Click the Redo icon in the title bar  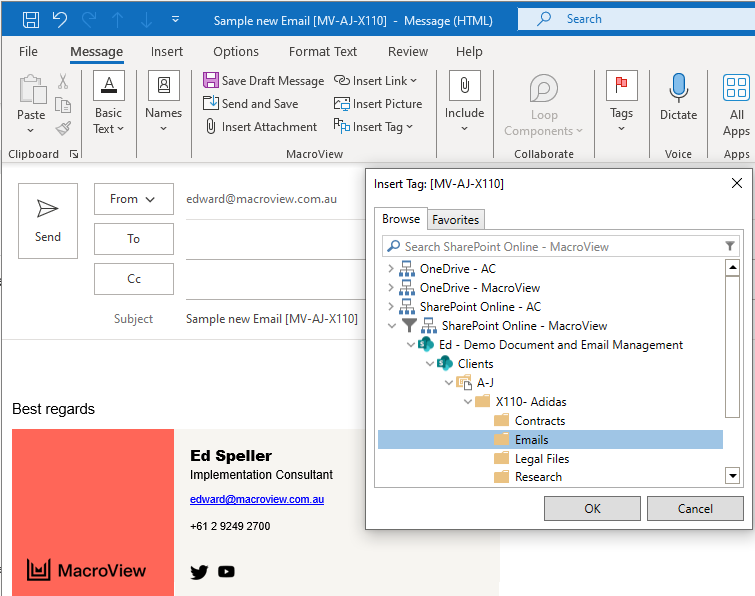[89, 20]
